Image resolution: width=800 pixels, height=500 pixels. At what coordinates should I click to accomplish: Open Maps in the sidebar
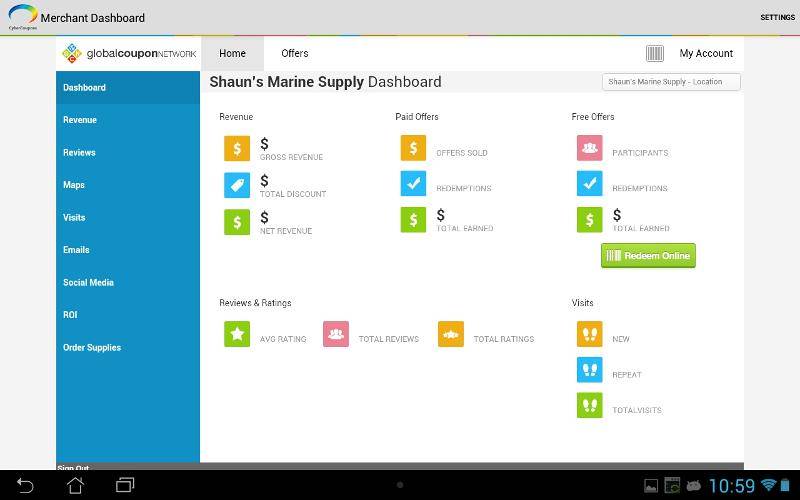click(128, 185)
